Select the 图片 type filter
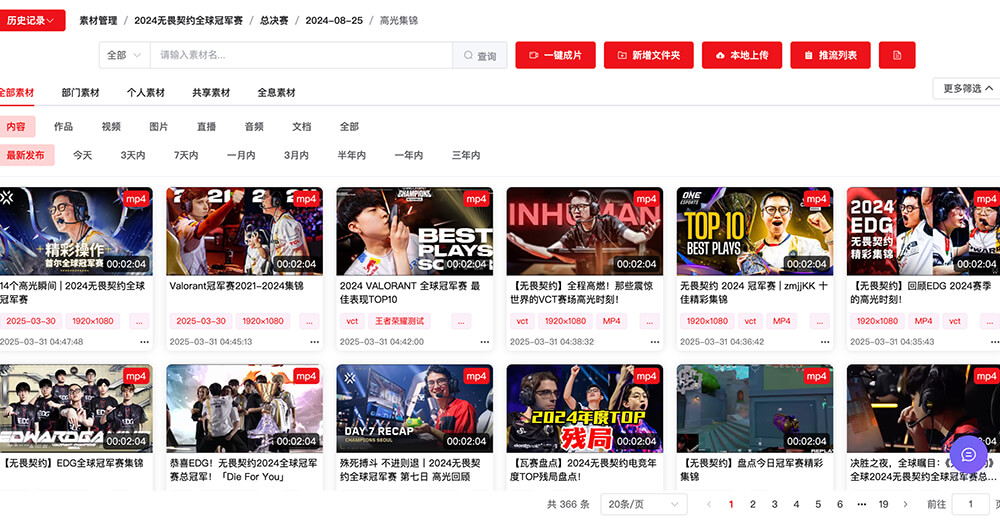Viewport: 1000px width, 528px height. [x=159, y=127]
